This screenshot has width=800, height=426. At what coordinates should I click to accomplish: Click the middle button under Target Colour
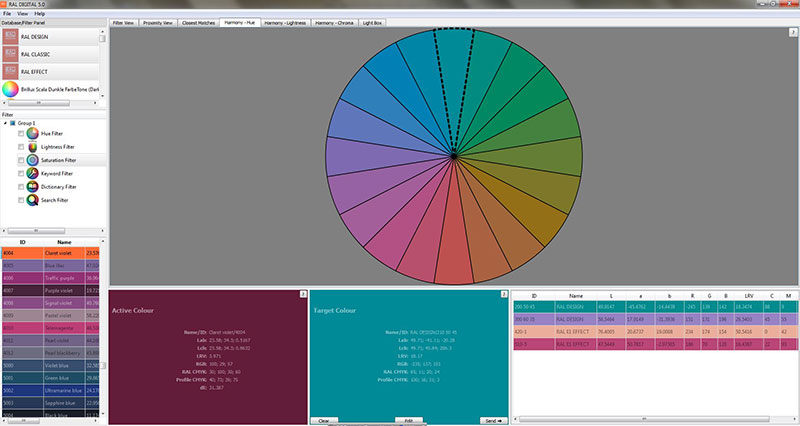(409, 421)
